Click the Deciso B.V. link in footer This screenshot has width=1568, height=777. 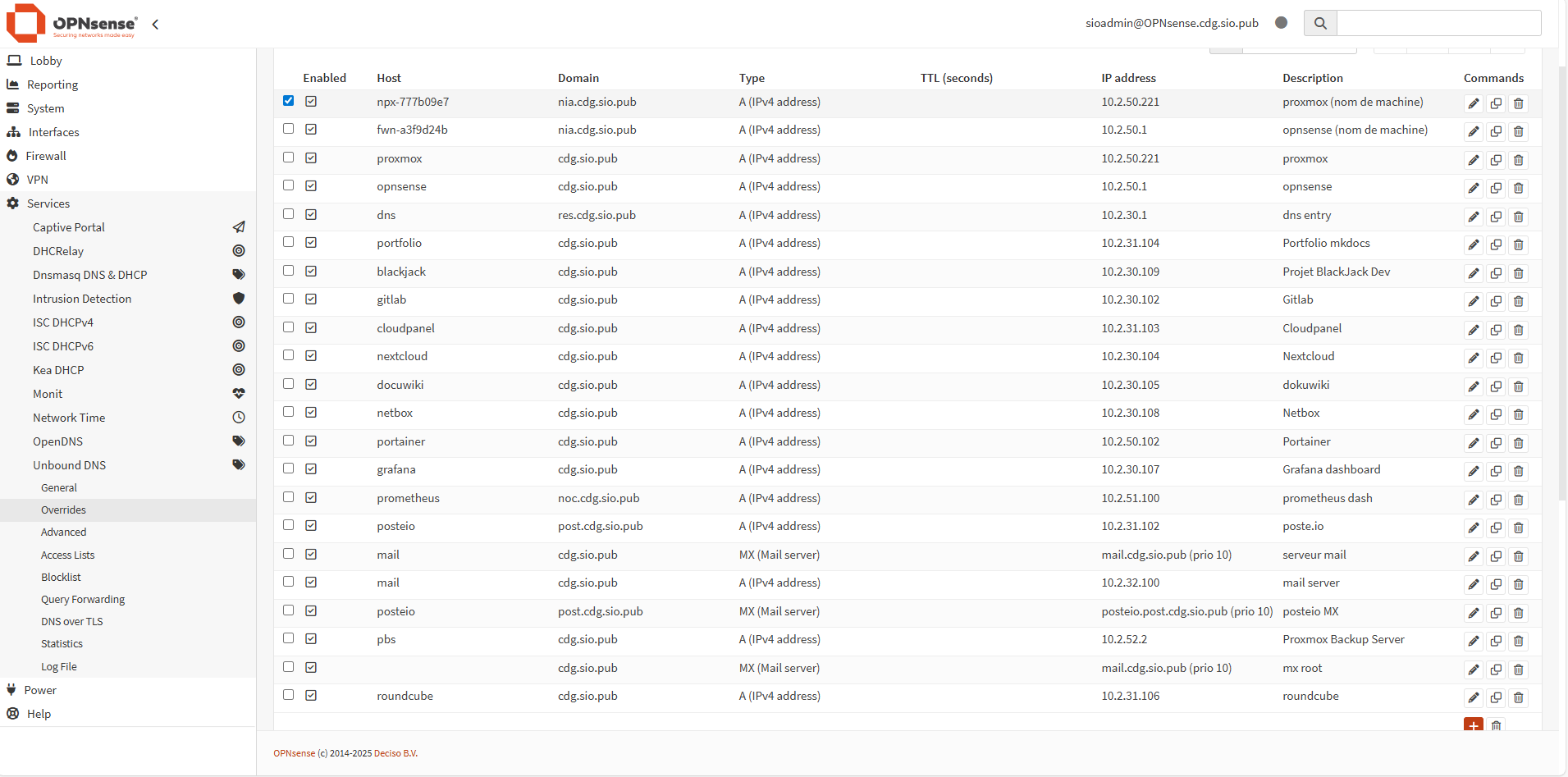pyautogui.click(x=396, y=752)
